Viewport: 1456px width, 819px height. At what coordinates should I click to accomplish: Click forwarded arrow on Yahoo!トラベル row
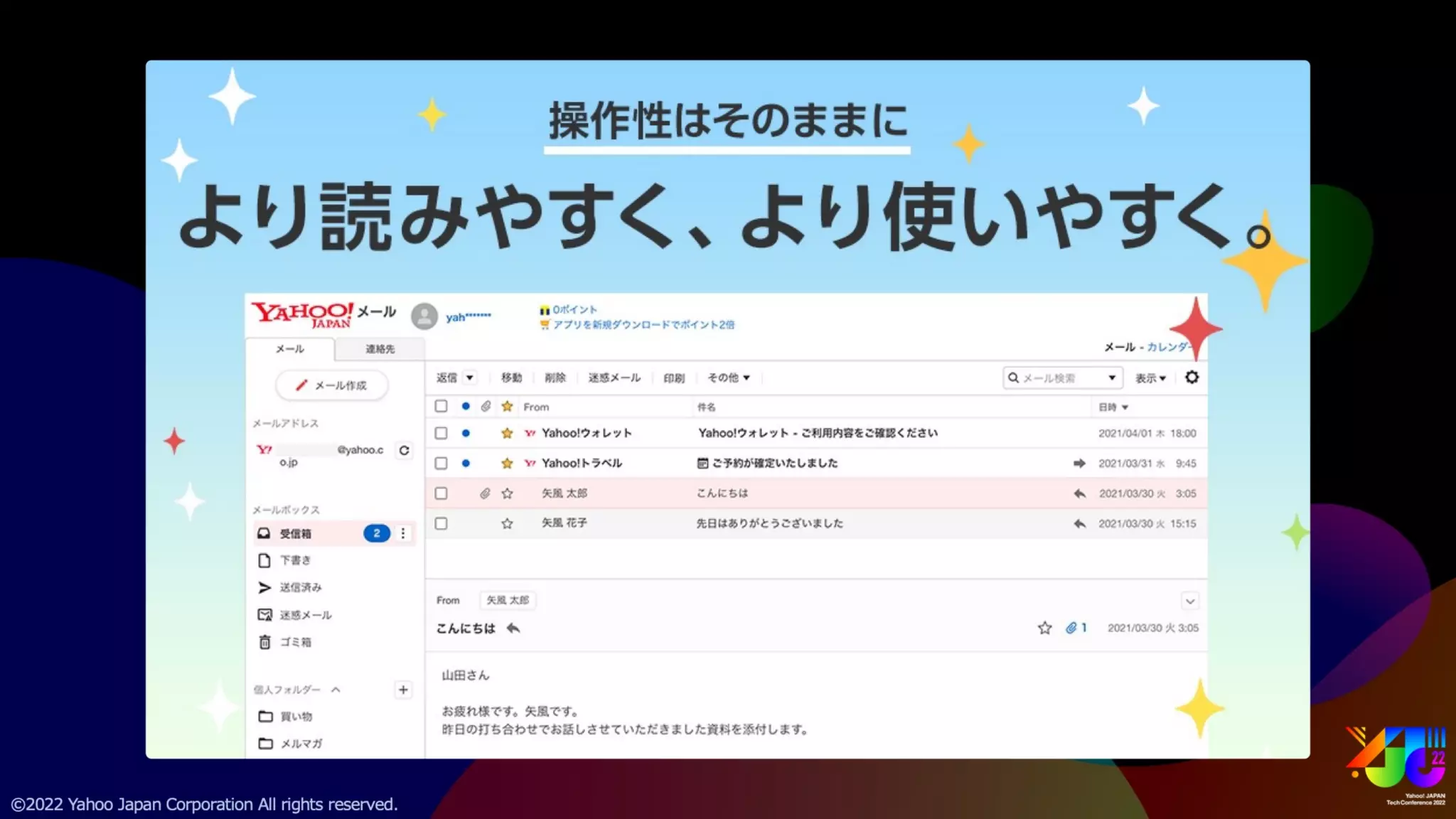click(x=1079, y=464)
